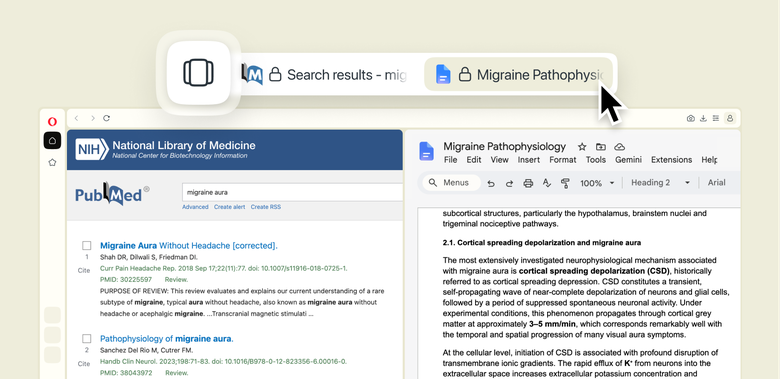Print the document with printer icon
The height and width of the screenshot is (379, 780).
point(528,183)
